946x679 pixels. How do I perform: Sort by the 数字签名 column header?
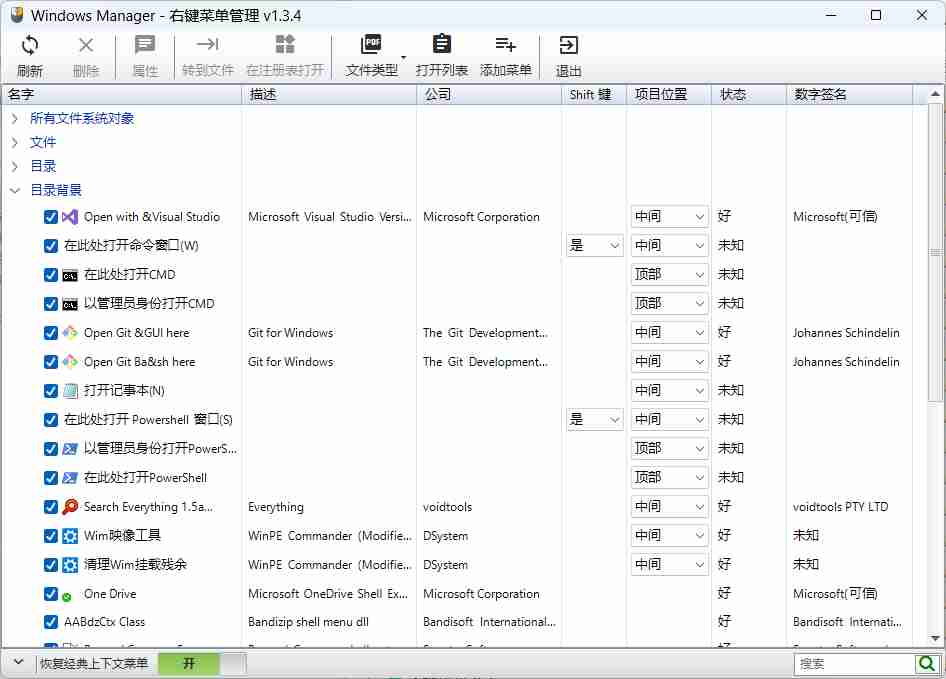point(849,94)
